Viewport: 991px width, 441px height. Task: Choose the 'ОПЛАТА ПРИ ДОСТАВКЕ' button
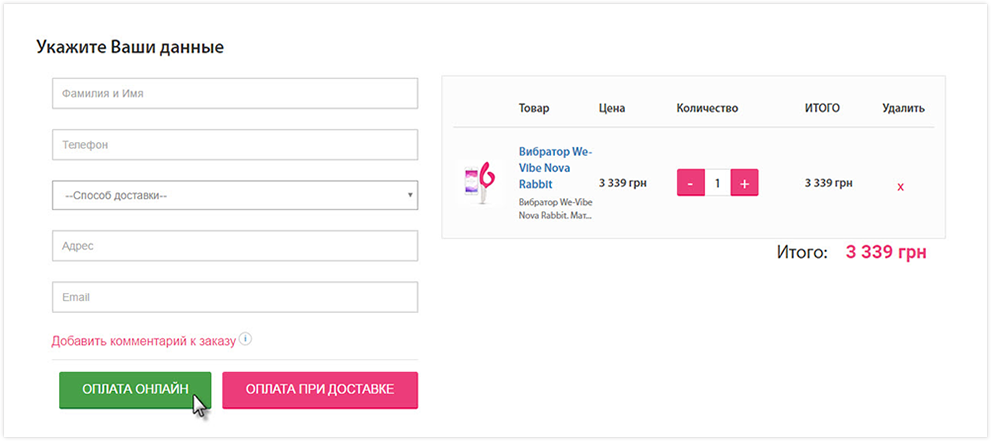coord(320,390)
